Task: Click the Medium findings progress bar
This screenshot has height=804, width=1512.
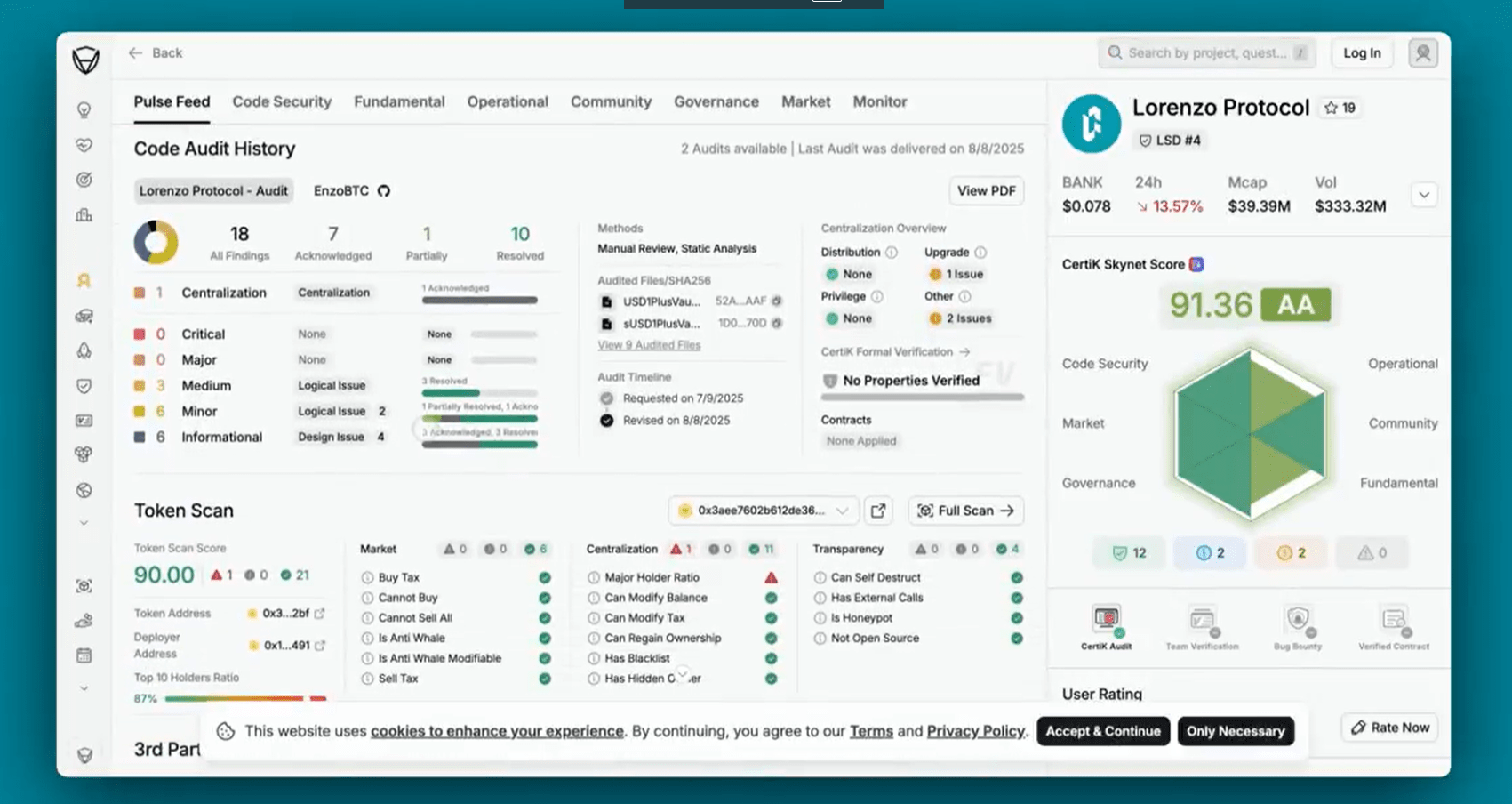Action: (480, 392)
